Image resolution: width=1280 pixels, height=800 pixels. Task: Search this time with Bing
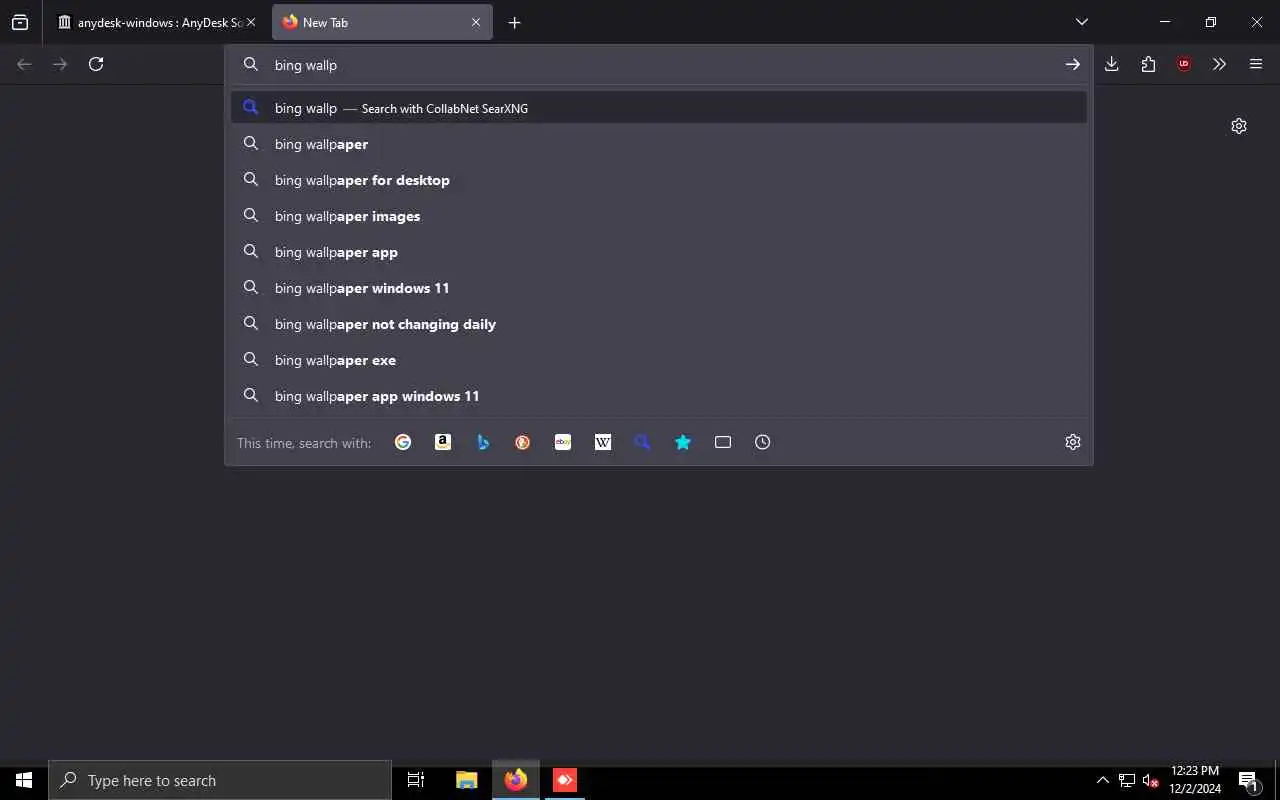pyautogui.click(x=483, y=442)
